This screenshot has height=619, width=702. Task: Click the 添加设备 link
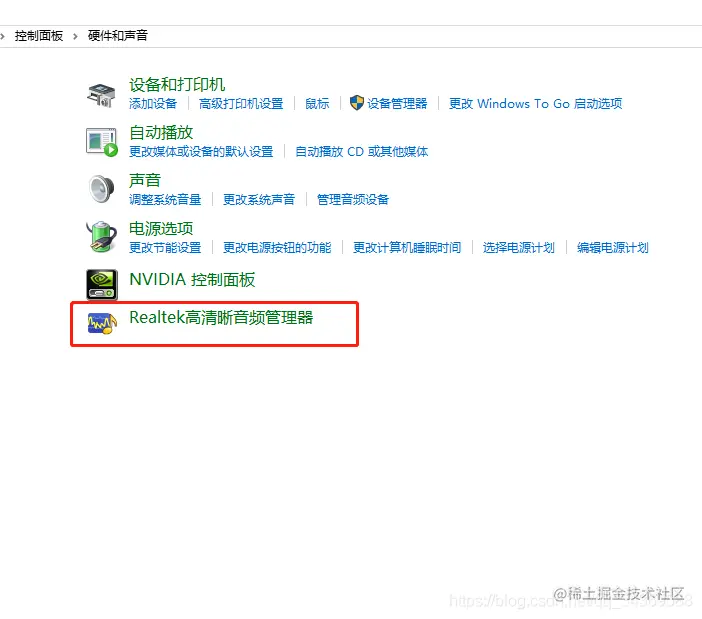point(153,104)
